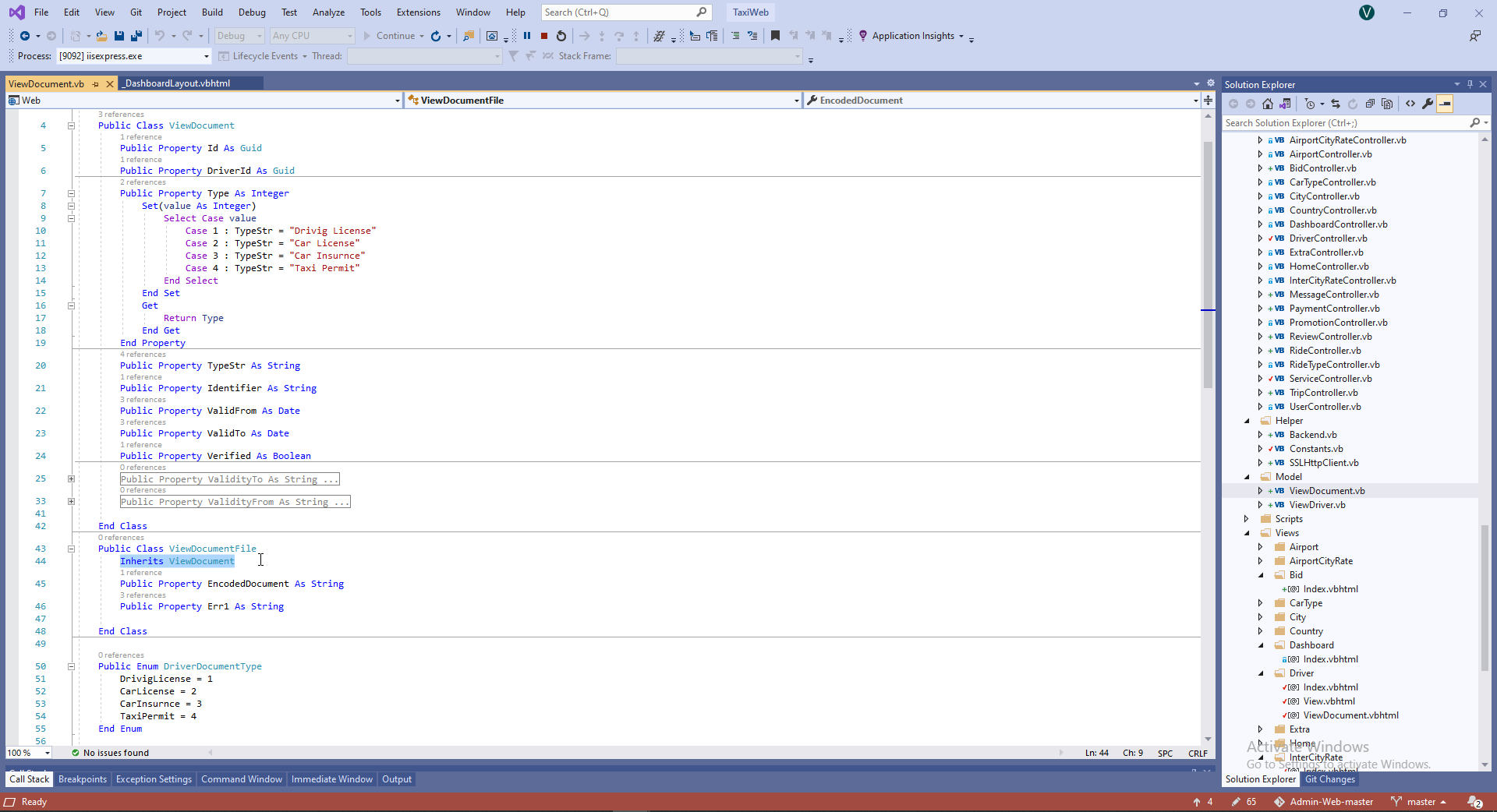Click View Code icon in Solution Explorer

1410,104
